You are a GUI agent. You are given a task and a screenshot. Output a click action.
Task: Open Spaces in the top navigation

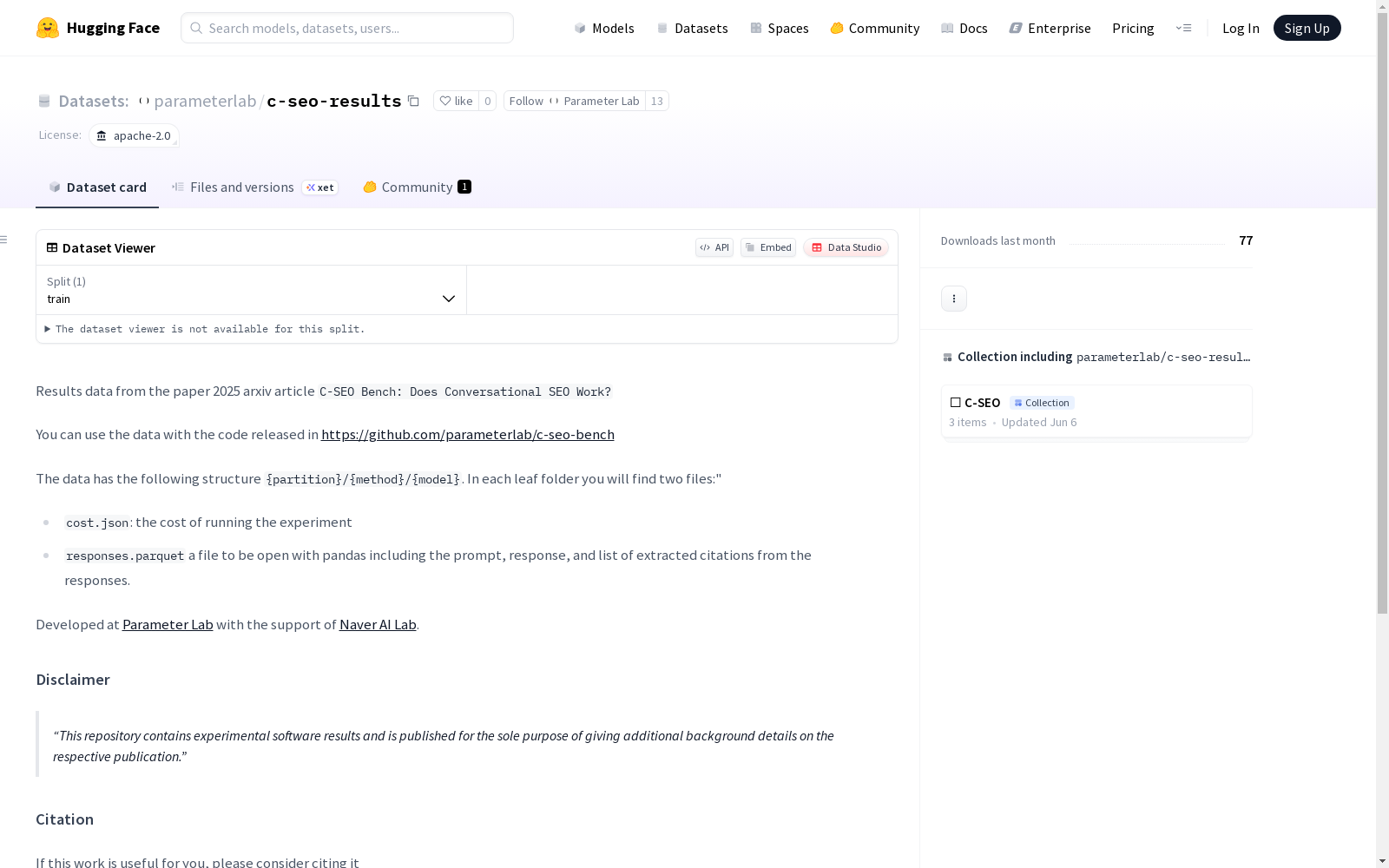tap(779, 28)
